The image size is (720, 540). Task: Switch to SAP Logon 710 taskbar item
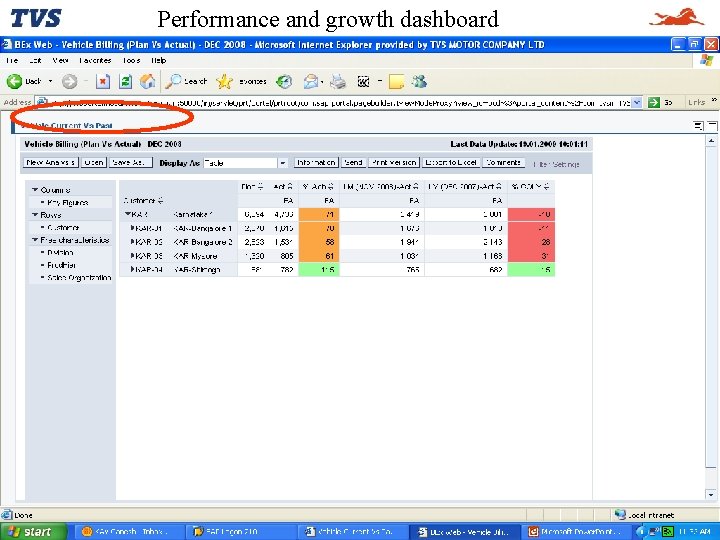(242, 532)
